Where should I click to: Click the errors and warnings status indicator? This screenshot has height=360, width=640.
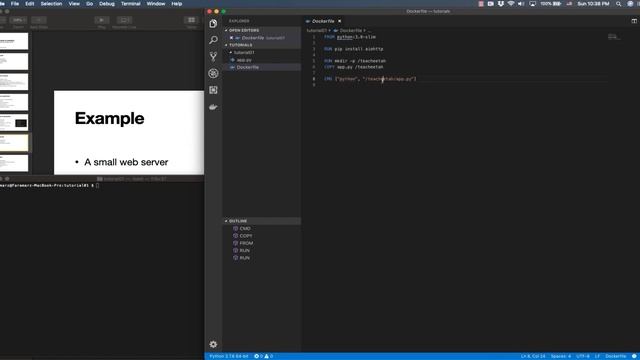point(263,356)
